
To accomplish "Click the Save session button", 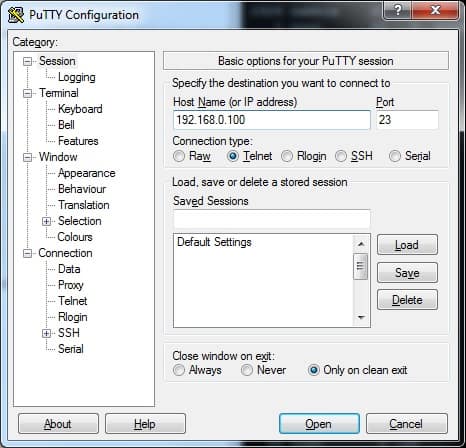I will pos(407,273).
